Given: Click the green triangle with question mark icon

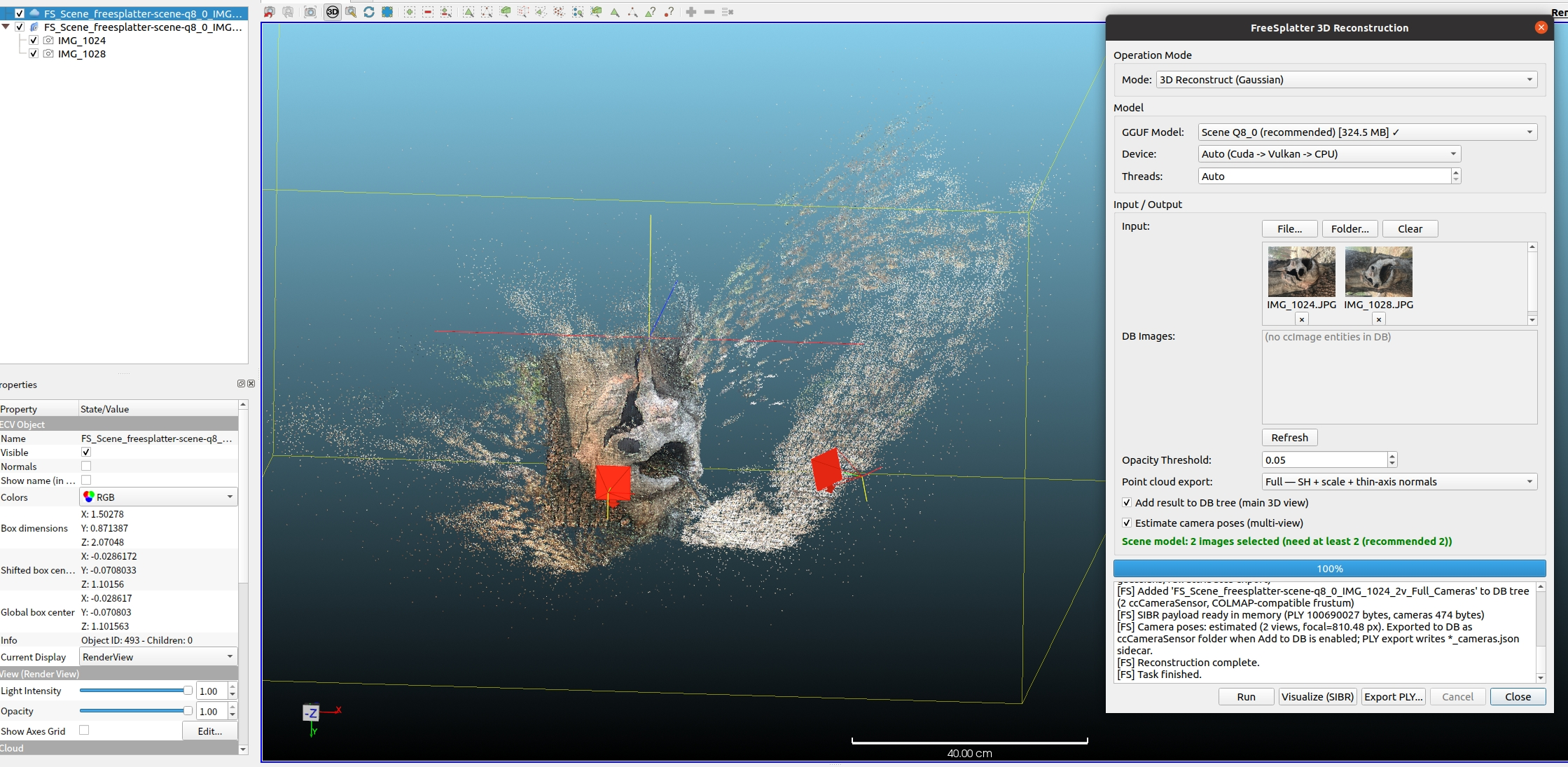Looking at the screenshot, I should (651, 12).
